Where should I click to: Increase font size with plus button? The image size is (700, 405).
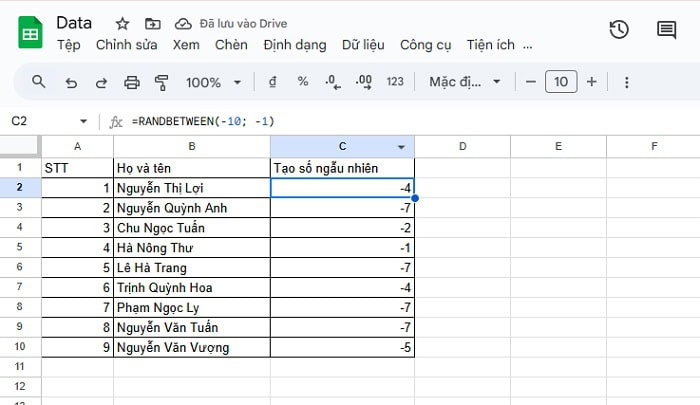coord(592,82)
